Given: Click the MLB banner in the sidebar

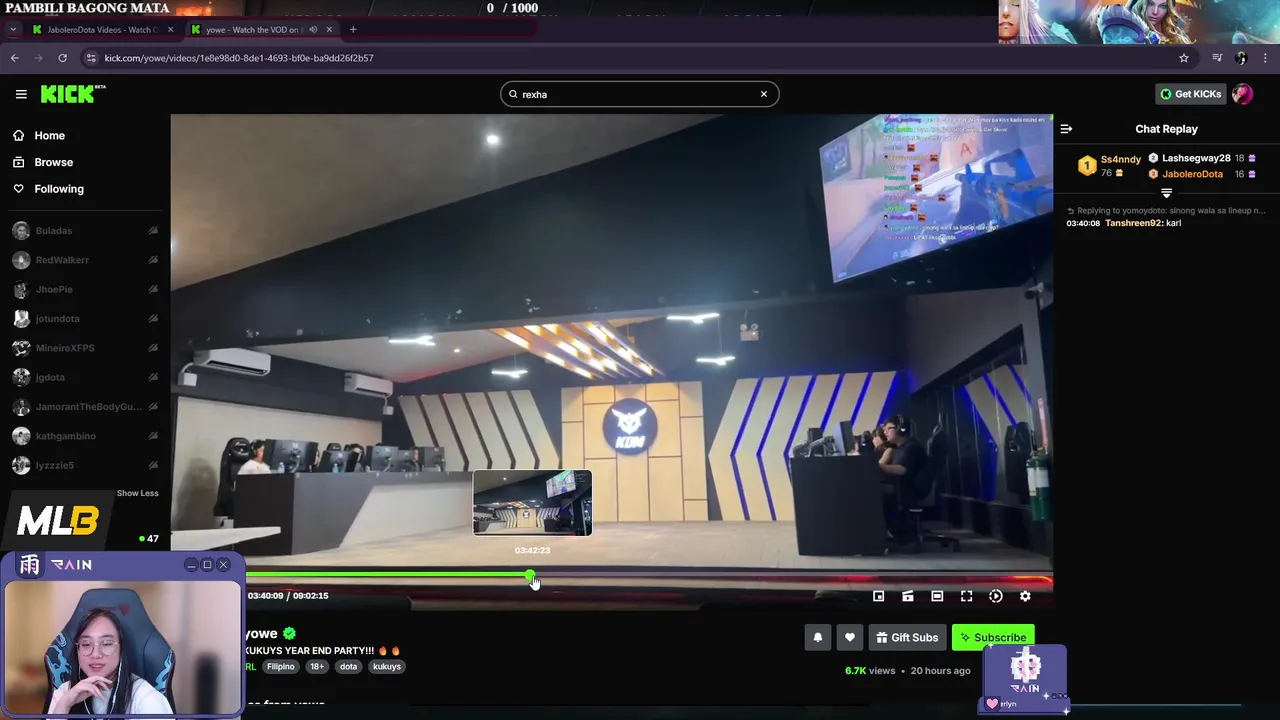Looking at the screenshot, I should pyautogui.click(x=58, y=522).
